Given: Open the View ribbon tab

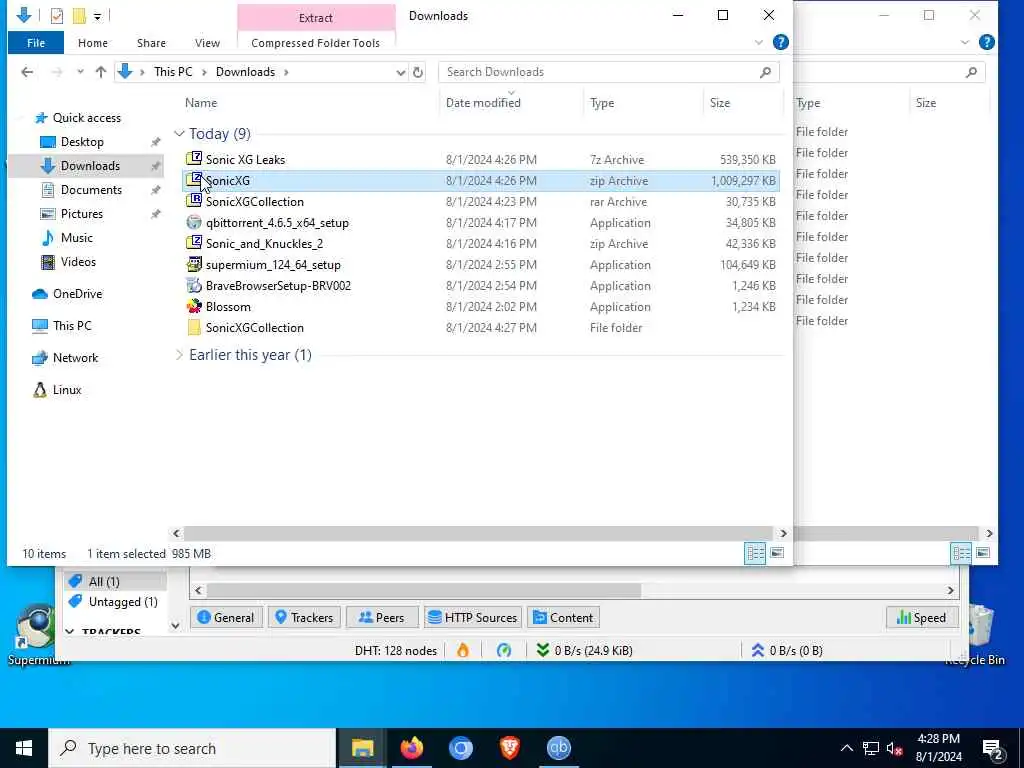Looking at the screenshot, I should click(207, 43).
